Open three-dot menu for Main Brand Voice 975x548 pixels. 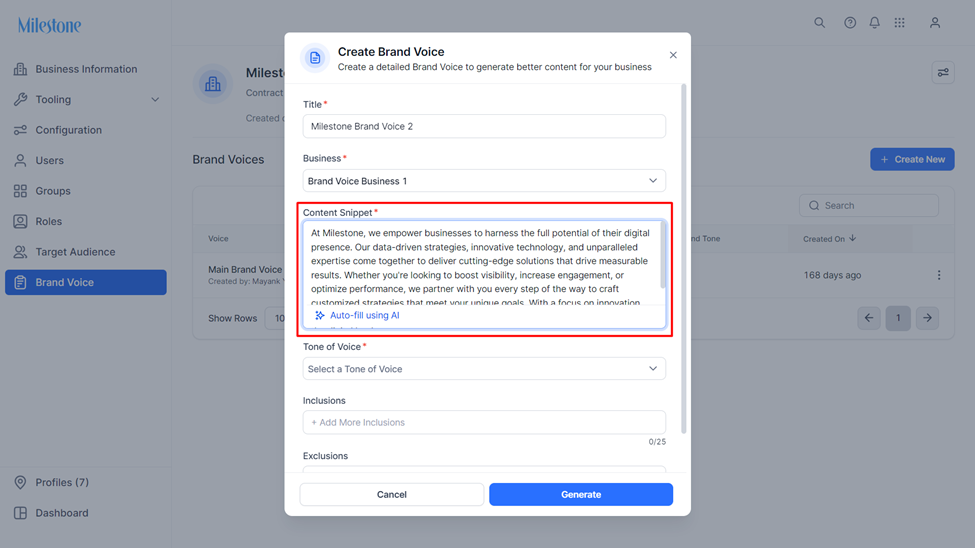pos(938,275)
